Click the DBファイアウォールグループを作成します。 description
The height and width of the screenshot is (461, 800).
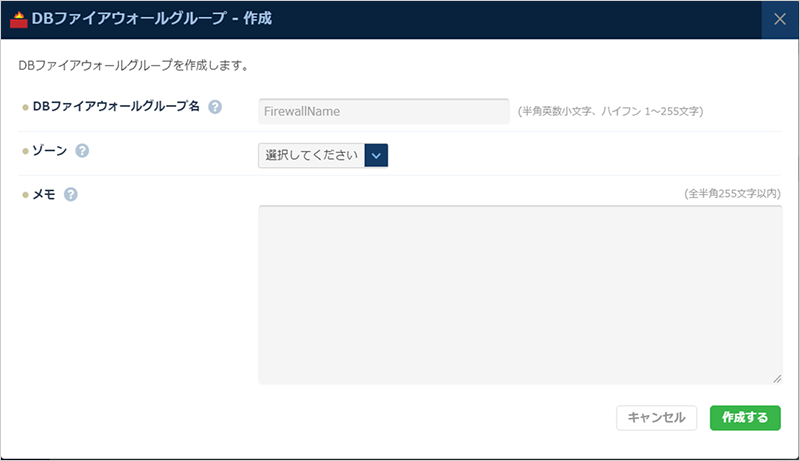click(x=134, y=66)
